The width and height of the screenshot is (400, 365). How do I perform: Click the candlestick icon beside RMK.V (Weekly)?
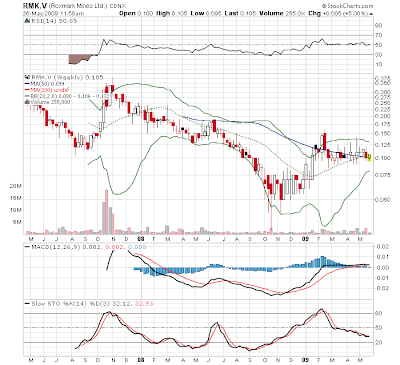click(x=28, y=77)
